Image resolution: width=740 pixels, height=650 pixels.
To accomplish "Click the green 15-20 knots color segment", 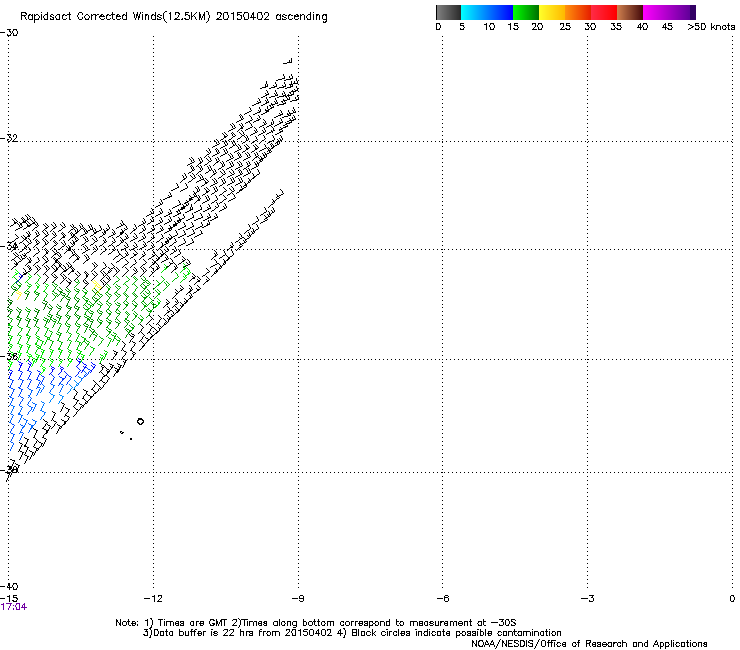I will [x=526, y=12].
